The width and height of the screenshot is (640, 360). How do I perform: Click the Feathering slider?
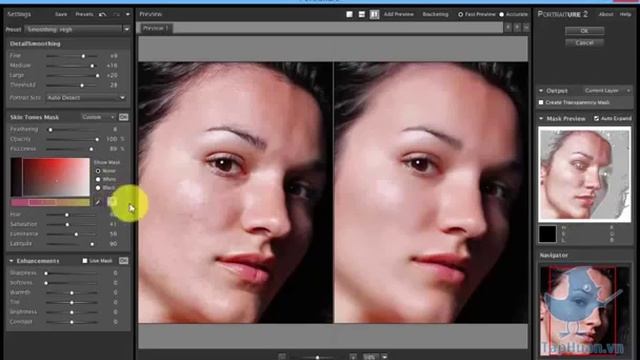pyautogui.click(x=72, y=130)
